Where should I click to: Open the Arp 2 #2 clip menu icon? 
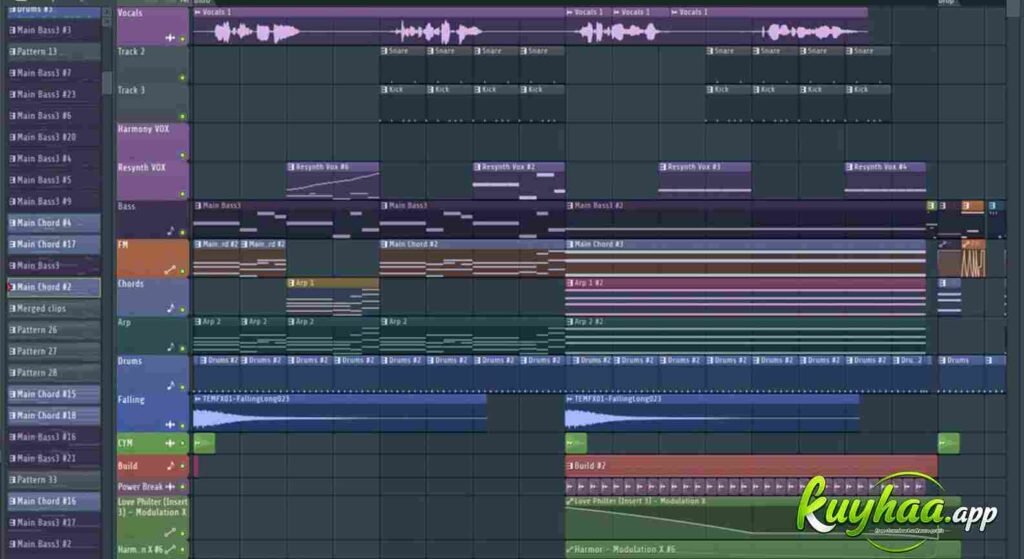tap(569, 321)
